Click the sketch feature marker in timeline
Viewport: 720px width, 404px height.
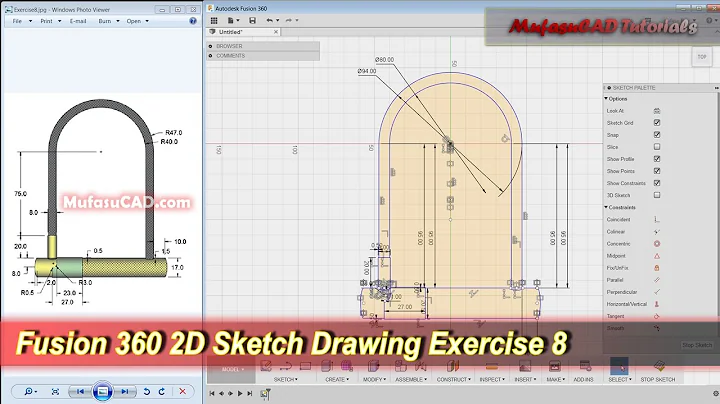tap(265, 393)
